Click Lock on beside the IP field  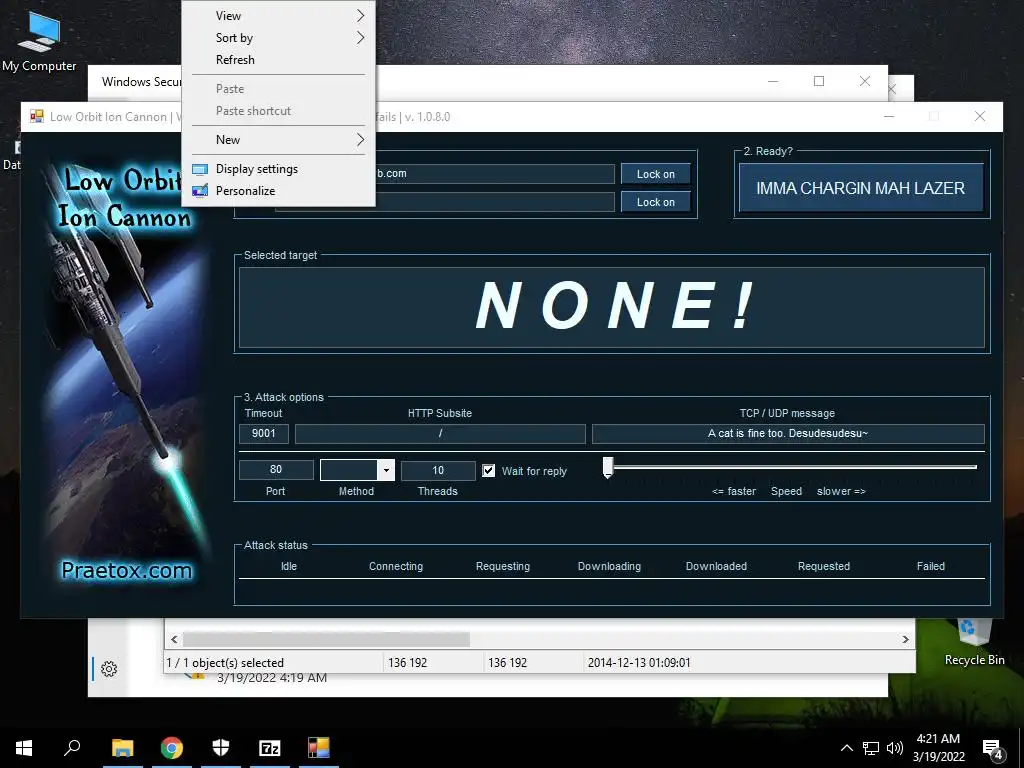point(656,202)
